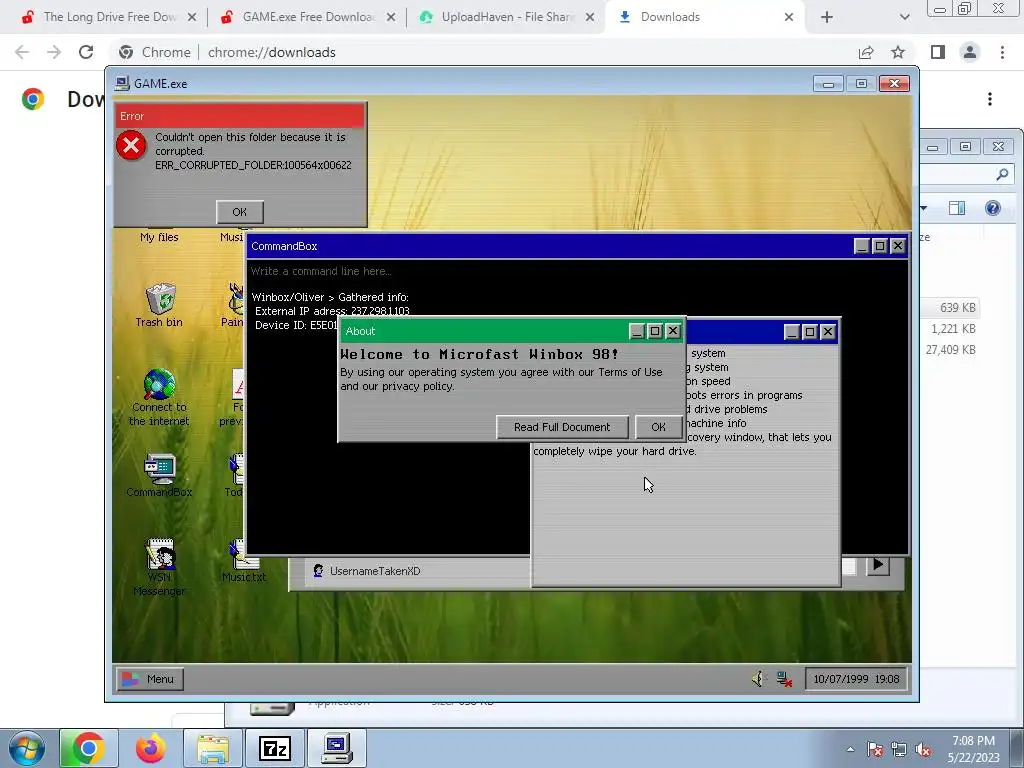Screen dimensions: 1024x768
Task: Select the Downloads browser tab
Action: pyautogui.click(x=705, y=17)
